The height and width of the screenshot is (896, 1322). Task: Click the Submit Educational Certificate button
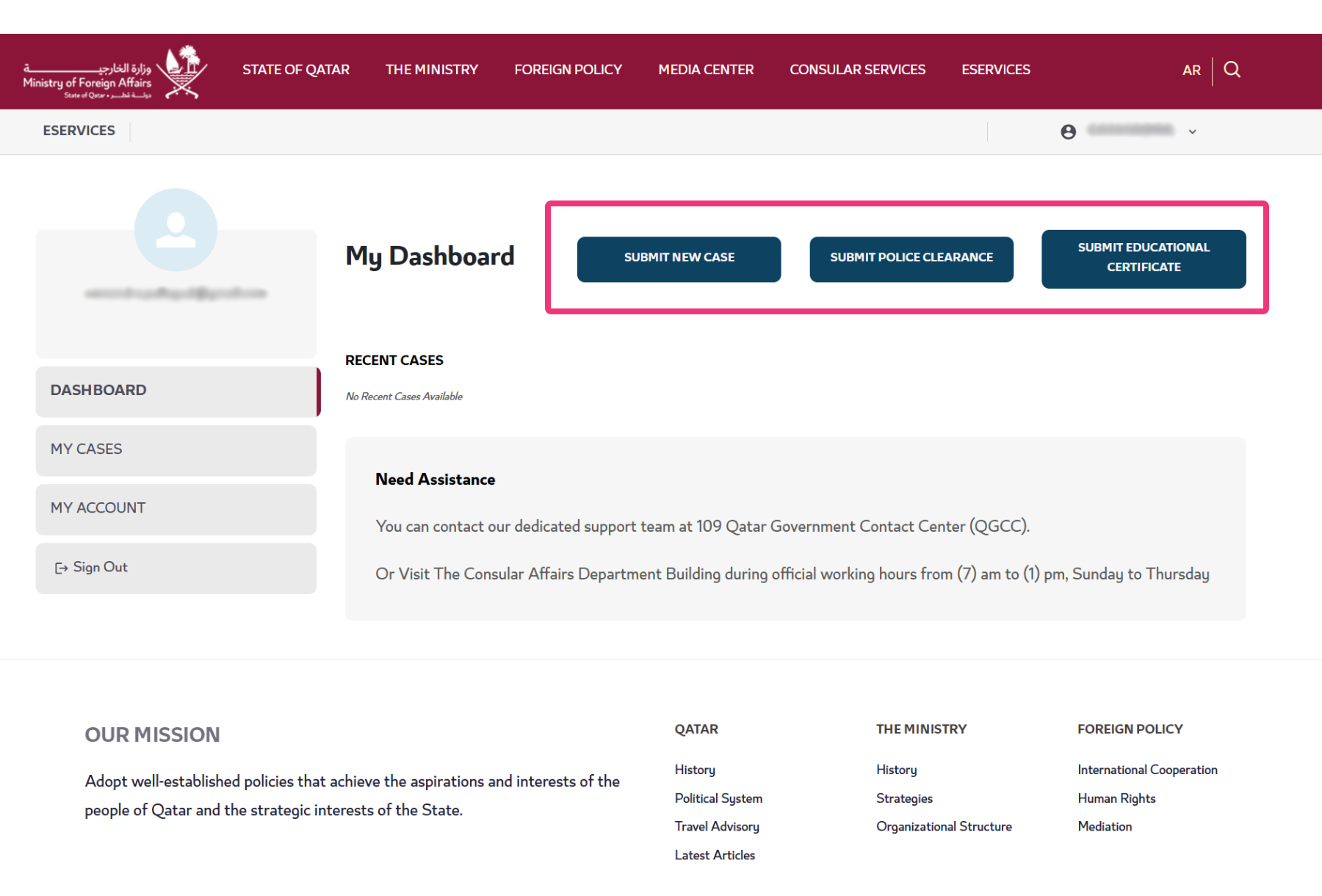coord(1143,259)
